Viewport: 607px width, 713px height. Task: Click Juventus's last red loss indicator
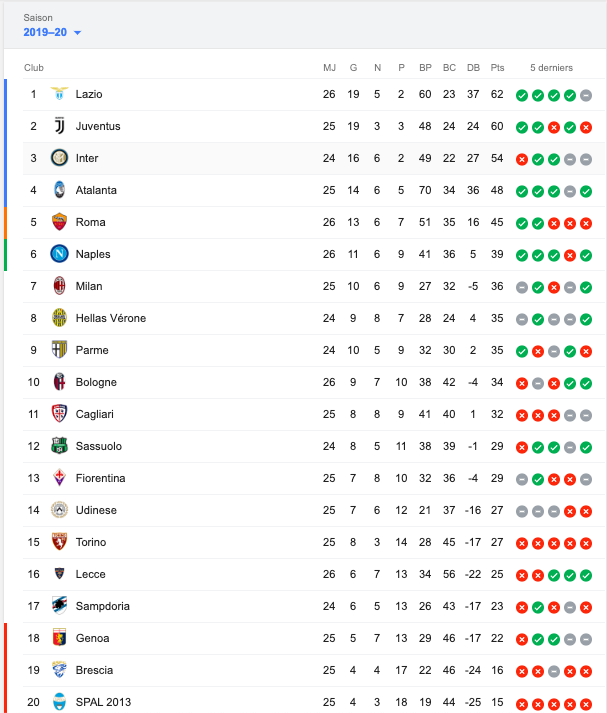[x=586, y=127]
